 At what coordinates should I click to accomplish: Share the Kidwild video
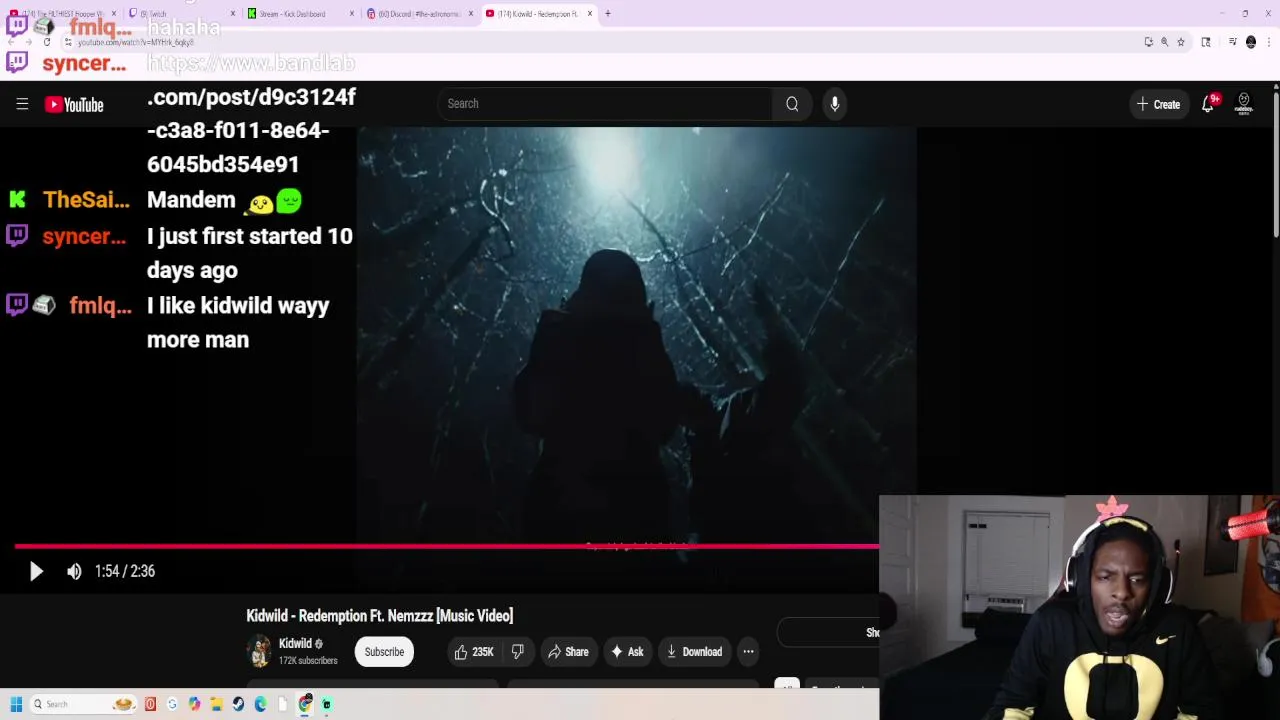pos(568,652)
